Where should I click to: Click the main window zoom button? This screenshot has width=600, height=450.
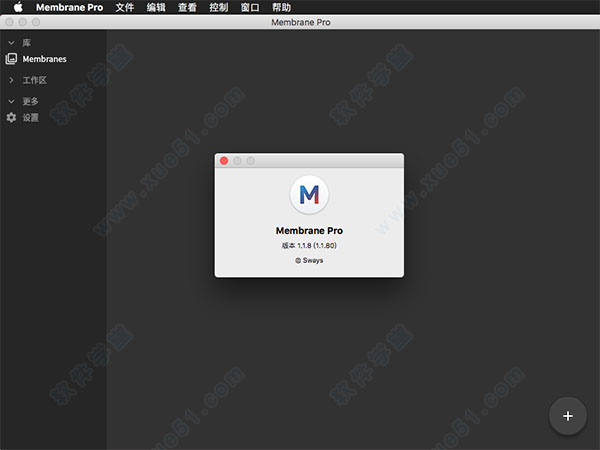click(x=36, y=22)
